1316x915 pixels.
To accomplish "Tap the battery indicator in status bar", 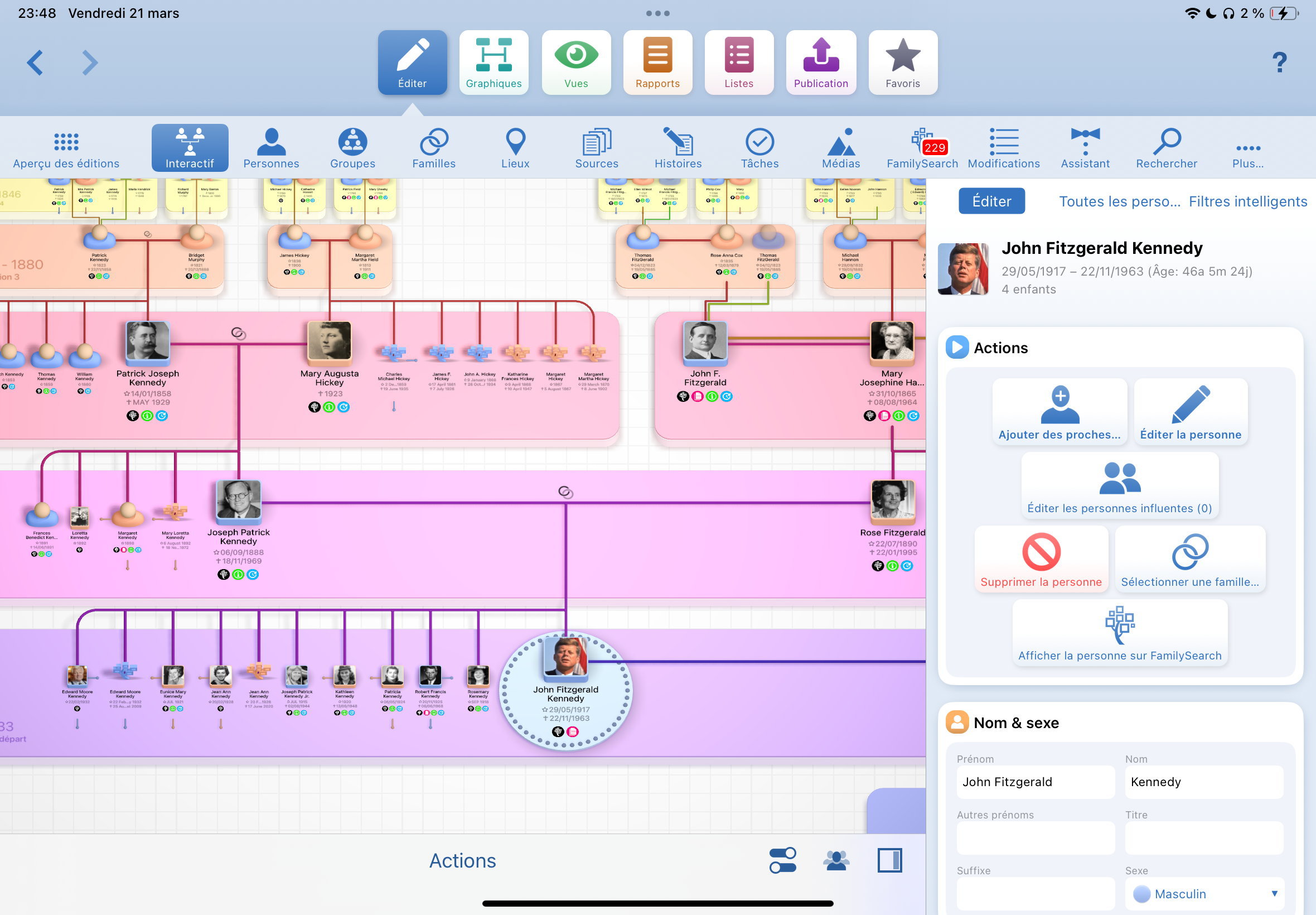I will [1284, 13].
